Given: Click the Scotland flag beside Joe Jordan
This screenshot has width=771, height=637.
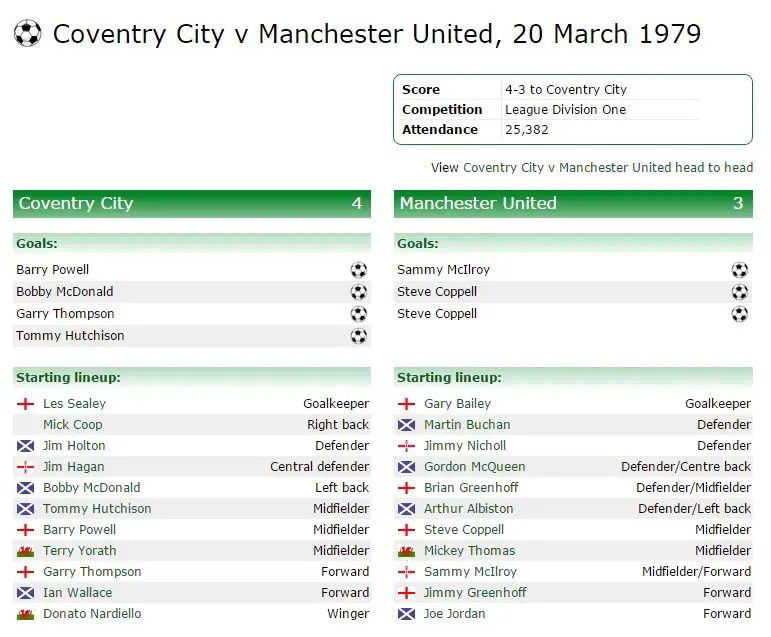Looking at the screenshot, I should (406, 614).
